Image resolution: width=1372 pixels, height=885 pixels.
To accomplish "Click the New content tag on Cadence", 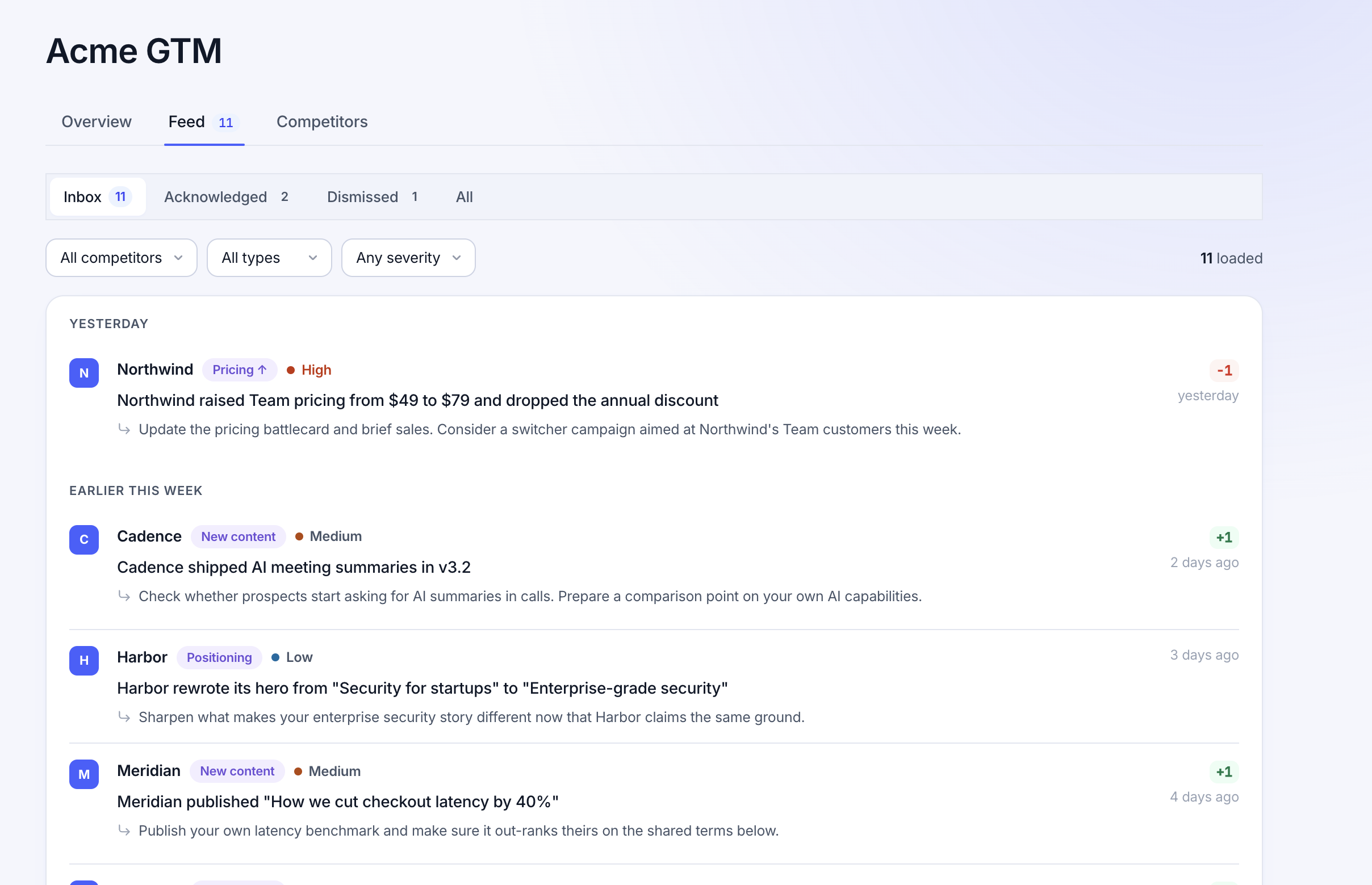I will (x=239, y=536).
